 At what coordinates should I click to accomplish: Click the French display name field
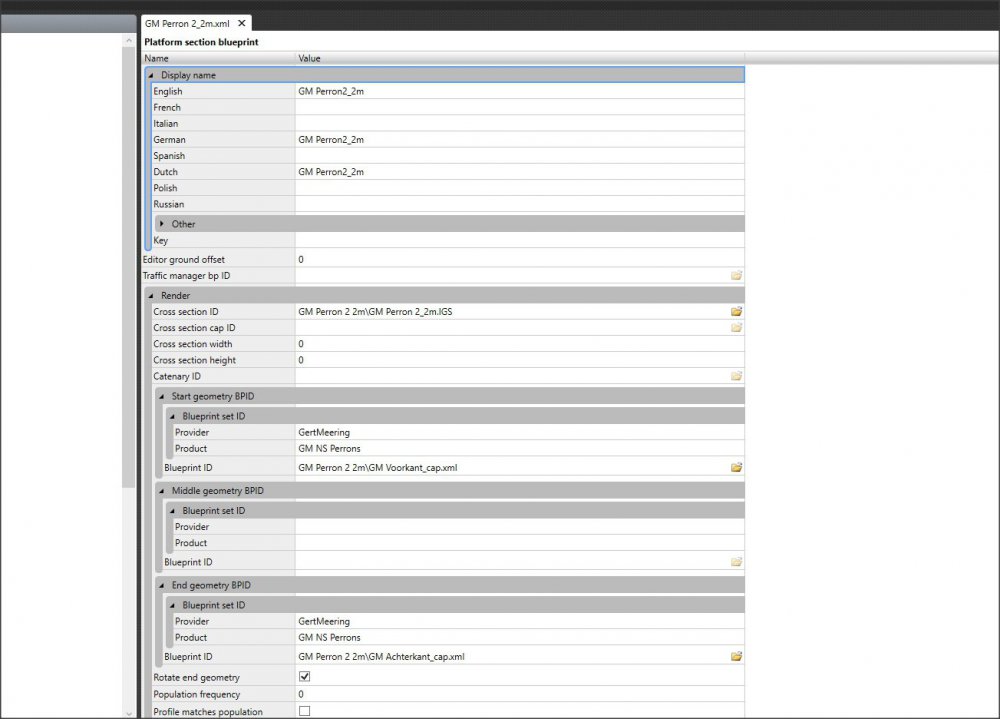pos(518,107)
